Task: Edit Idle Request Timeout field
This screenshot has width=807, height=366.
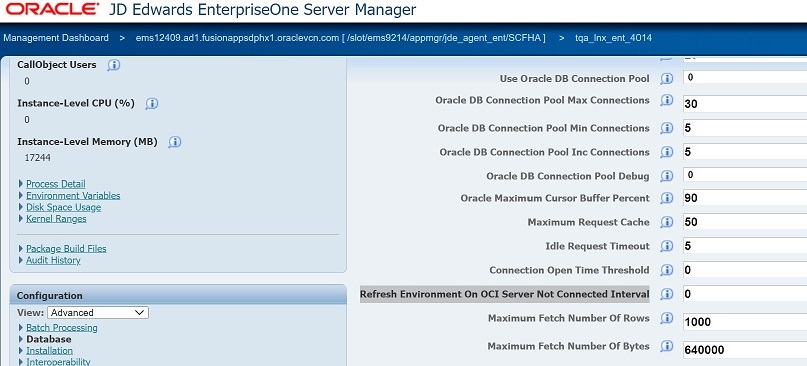Action: [745, 246]
